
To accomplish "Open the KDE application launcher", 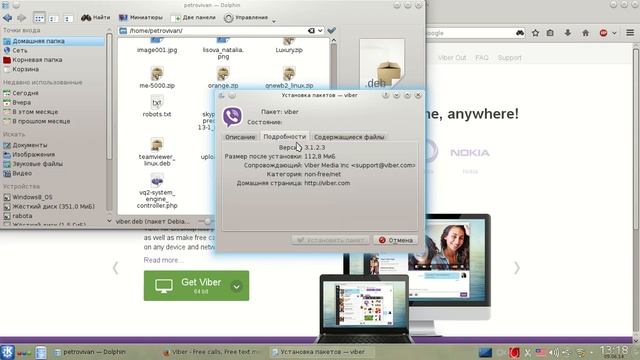I will click(x=7, y=352).
